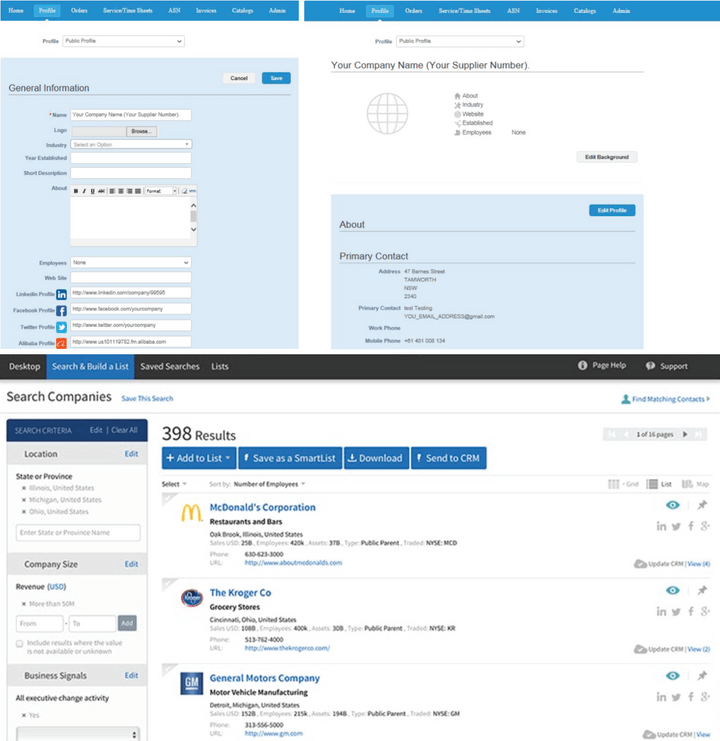Open Public Profile dropdown in right window
Image resolution: width=720 pixels, height=741 pixels.
[460, 41]
